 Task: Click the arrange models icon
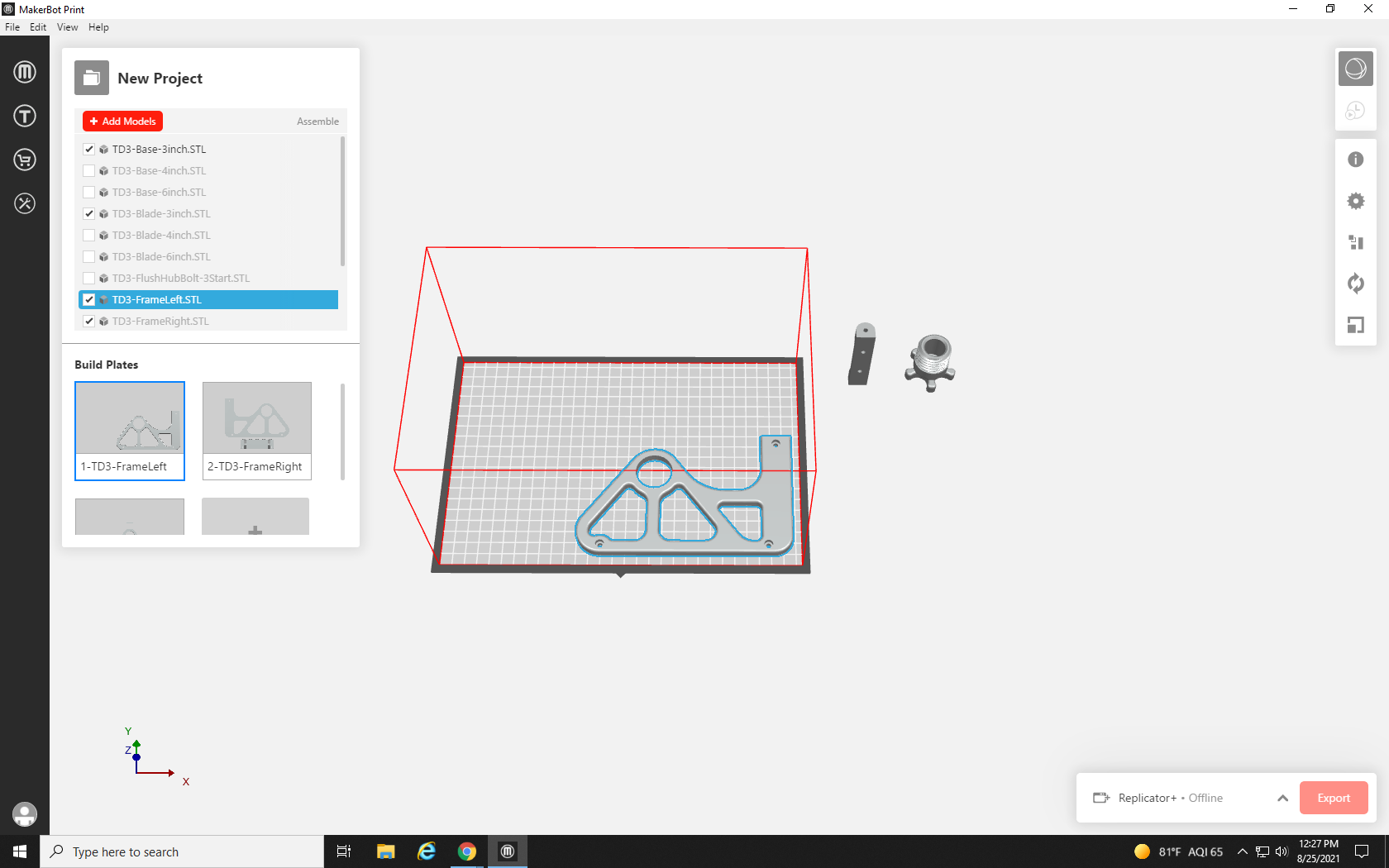coord(1356,242)
